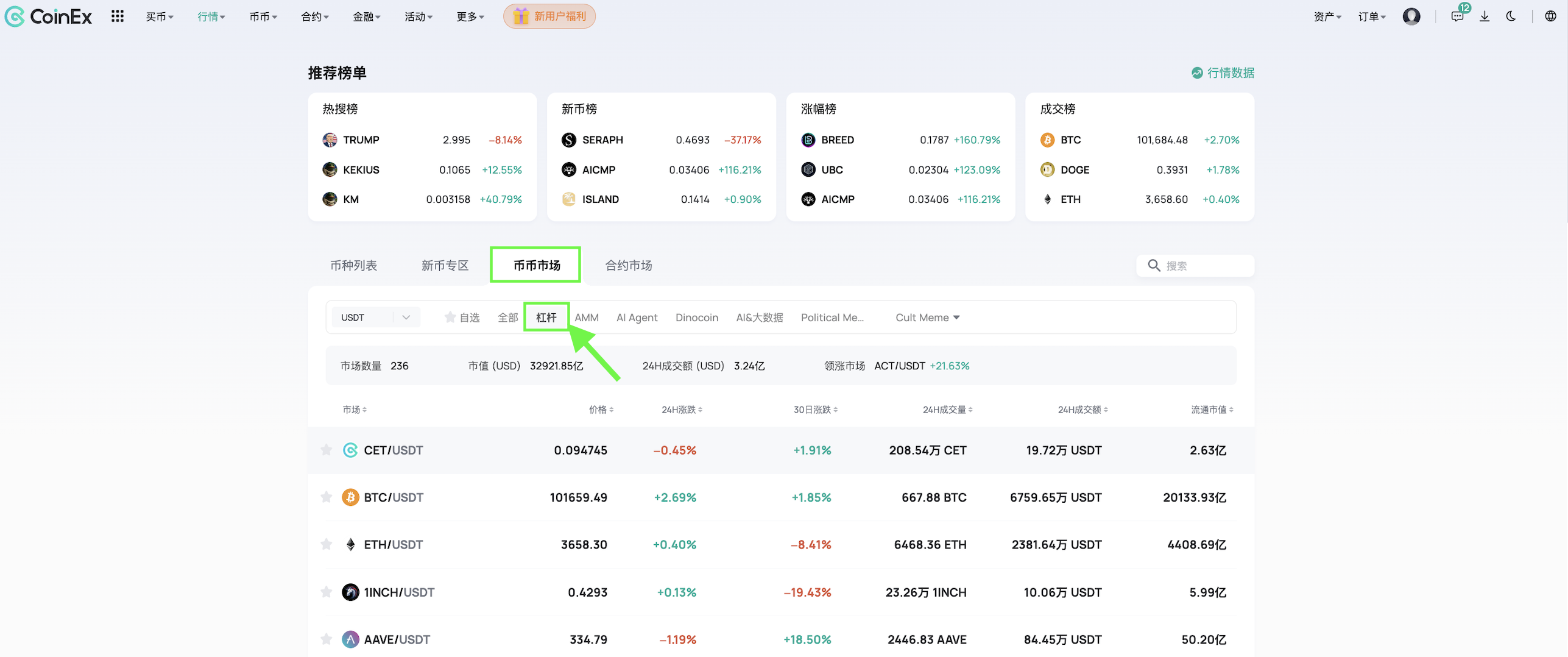Click the market search input field
The height and width of the screenshot is (657, 1568).
[x=1195, y=266]
